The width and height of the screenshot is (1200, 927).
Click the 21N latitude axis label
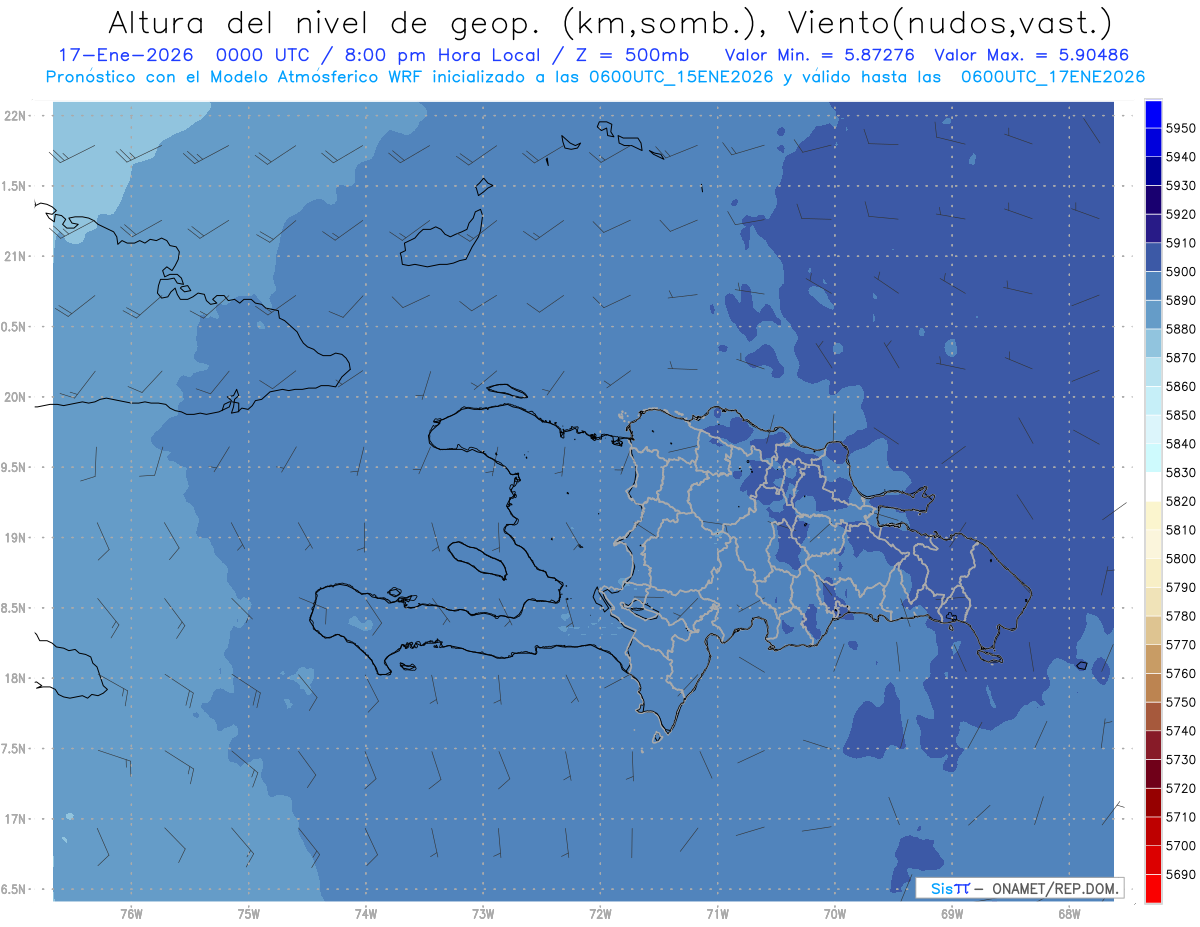coord(17,256)
